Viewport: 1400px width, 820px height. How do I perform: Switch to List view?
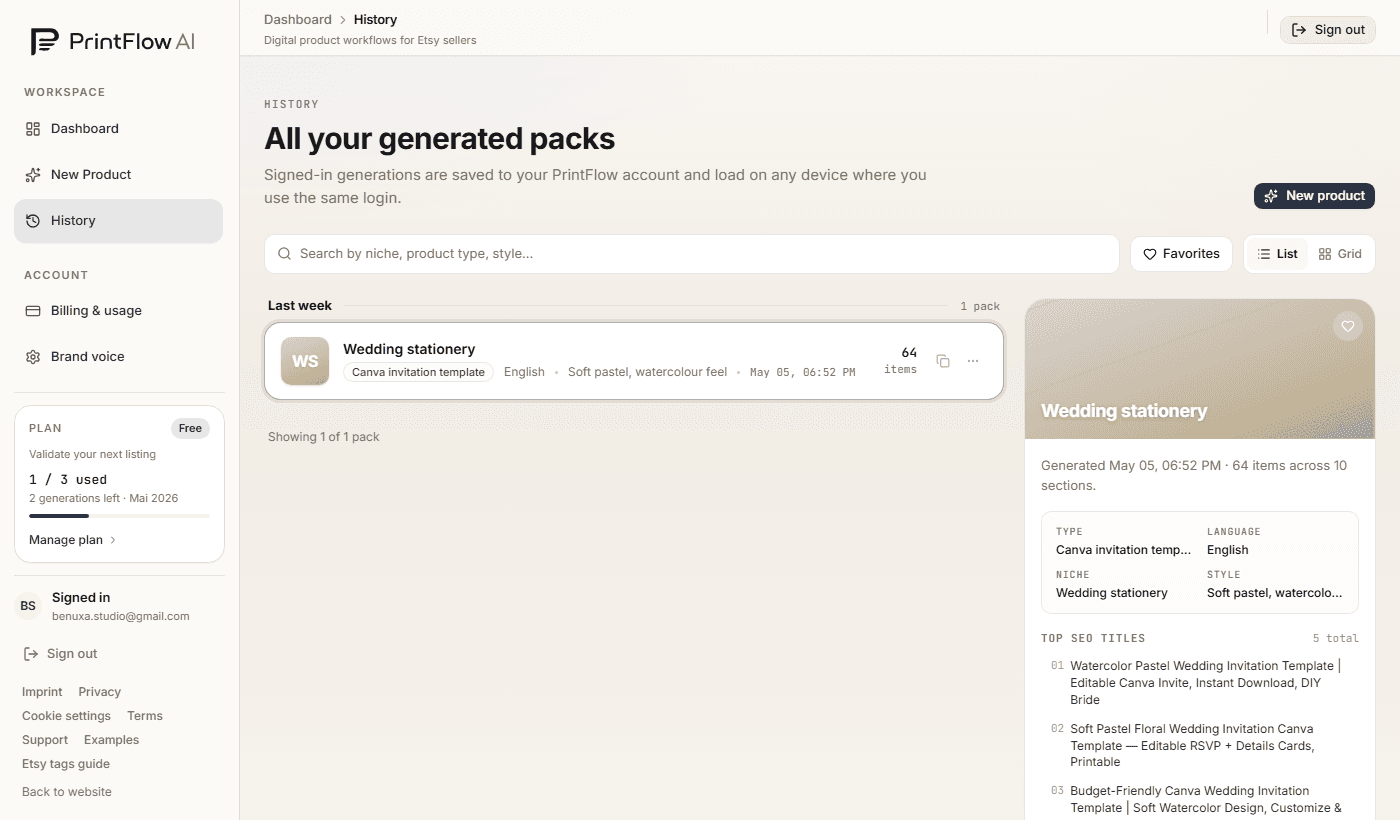[1278, 254]
